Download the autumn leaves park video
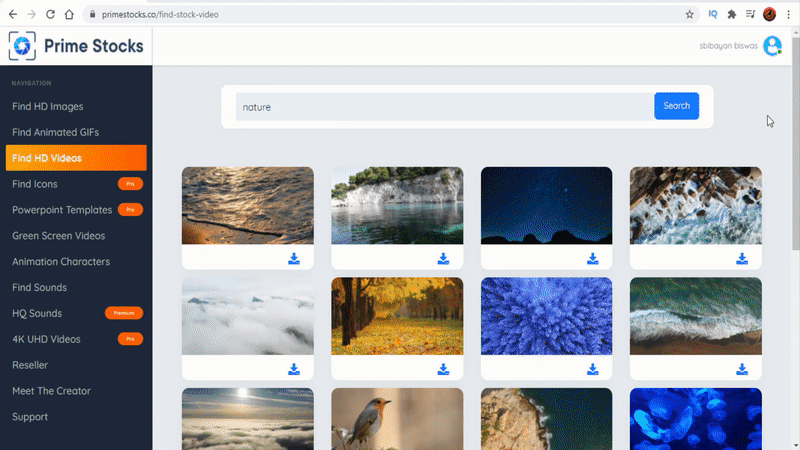Screen dimensions: 800x450 (x=443, y=369)
